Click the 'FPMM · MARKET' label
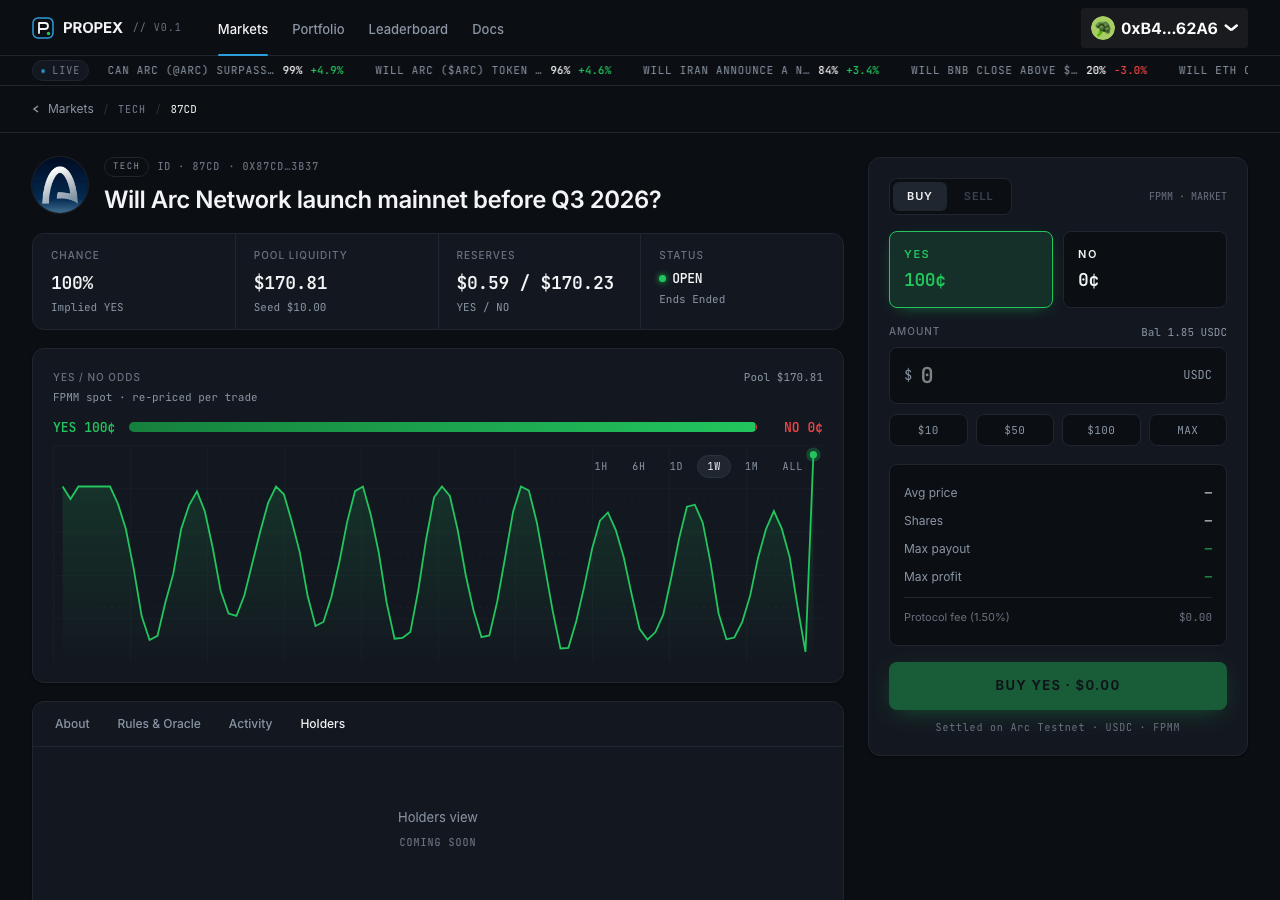Viewport: 1280px width, 900px height. pos(1188,196)
